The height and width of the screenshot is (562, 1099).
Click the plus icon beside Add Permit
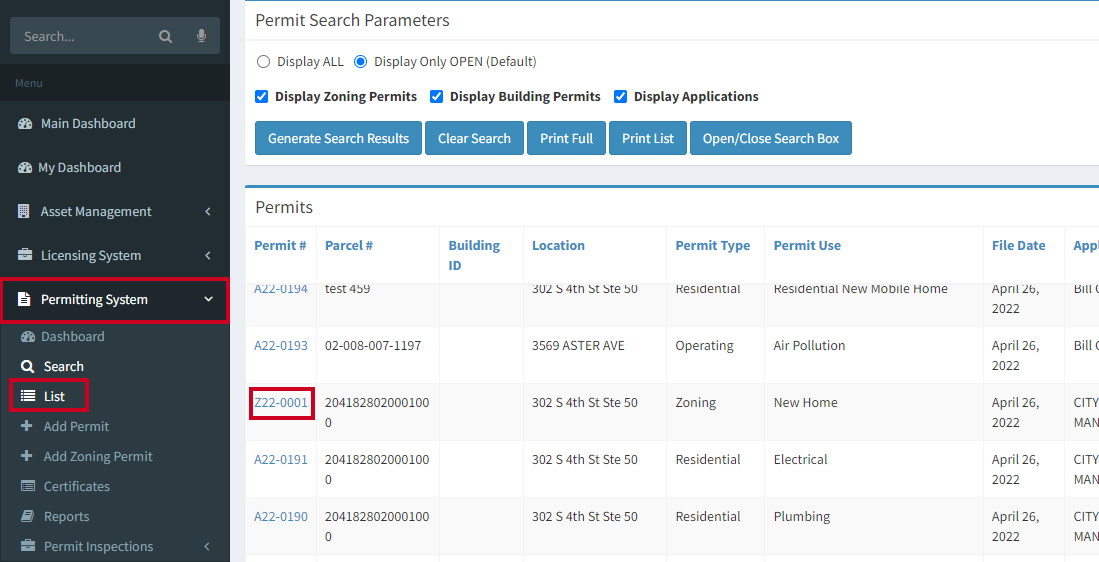coord(27,426)
